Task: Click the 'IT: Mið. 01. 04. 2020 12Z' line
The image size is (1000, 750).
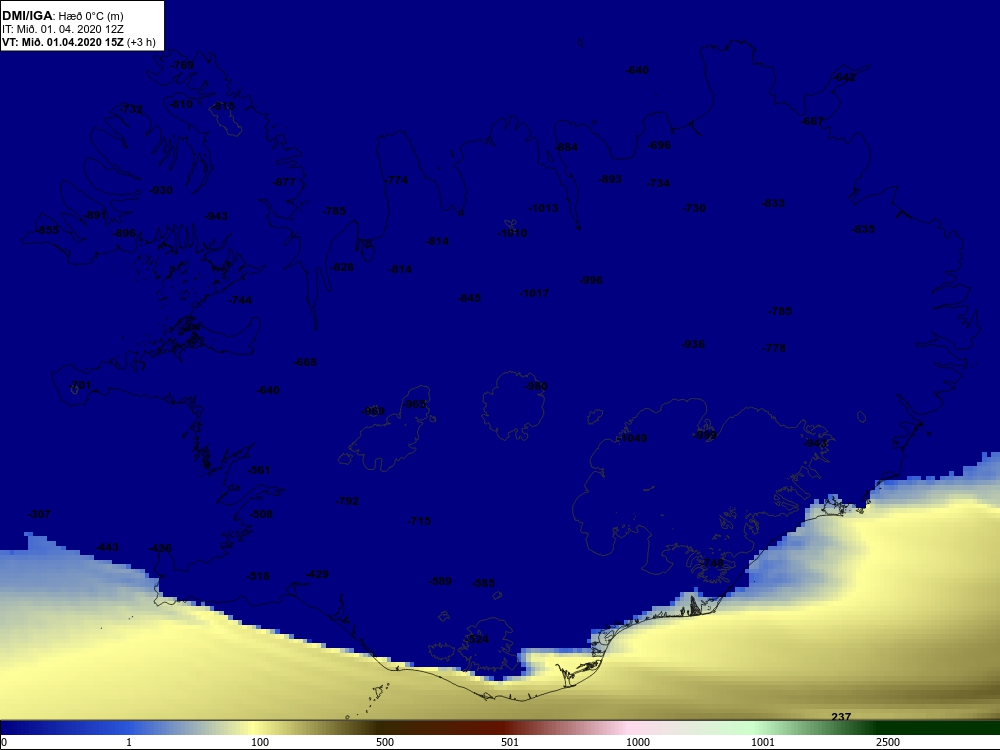Action: coord(62,29)
